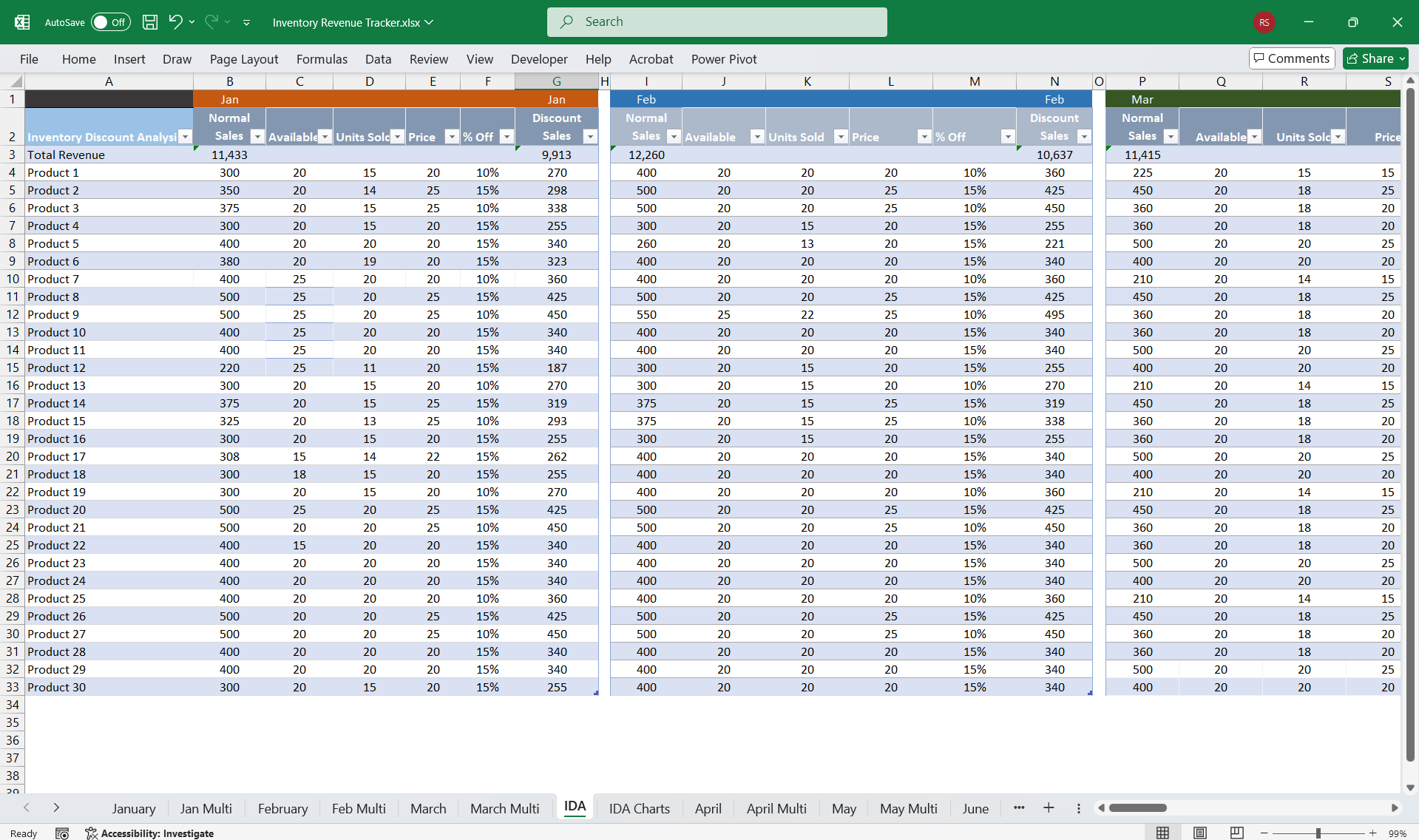This screenshot has height=840, width=1419.
Task: Add a new sheet with plus icon
Action: pos(1049,807)
